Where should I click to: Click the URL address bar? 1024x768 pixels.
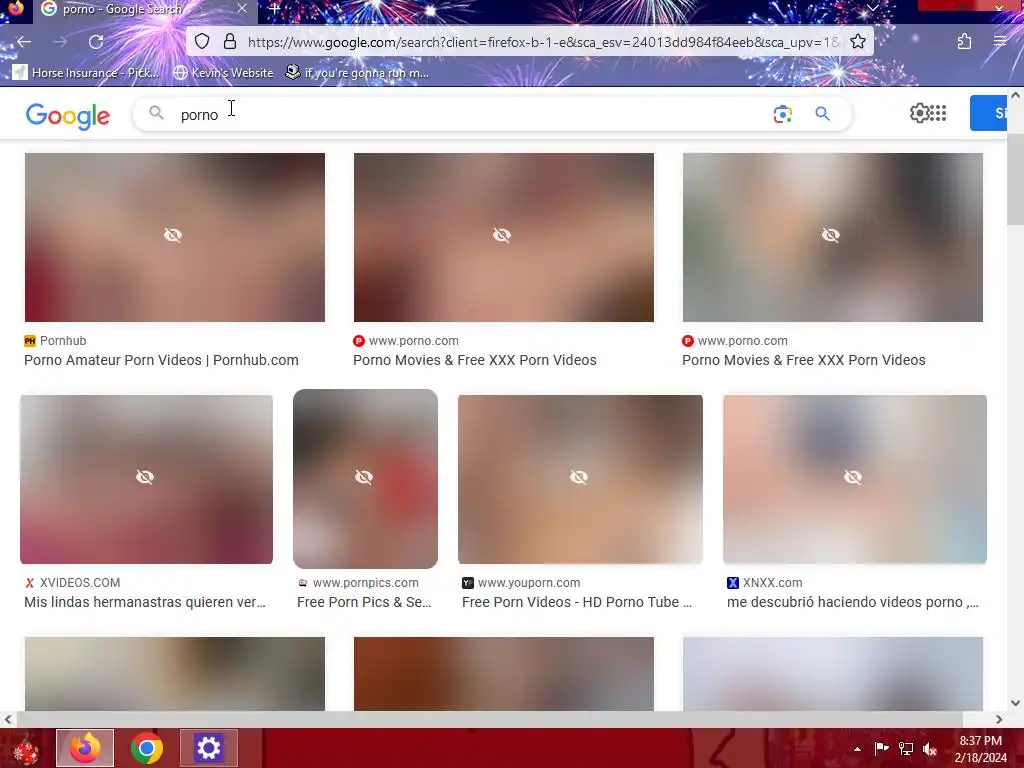click(543, 42)
